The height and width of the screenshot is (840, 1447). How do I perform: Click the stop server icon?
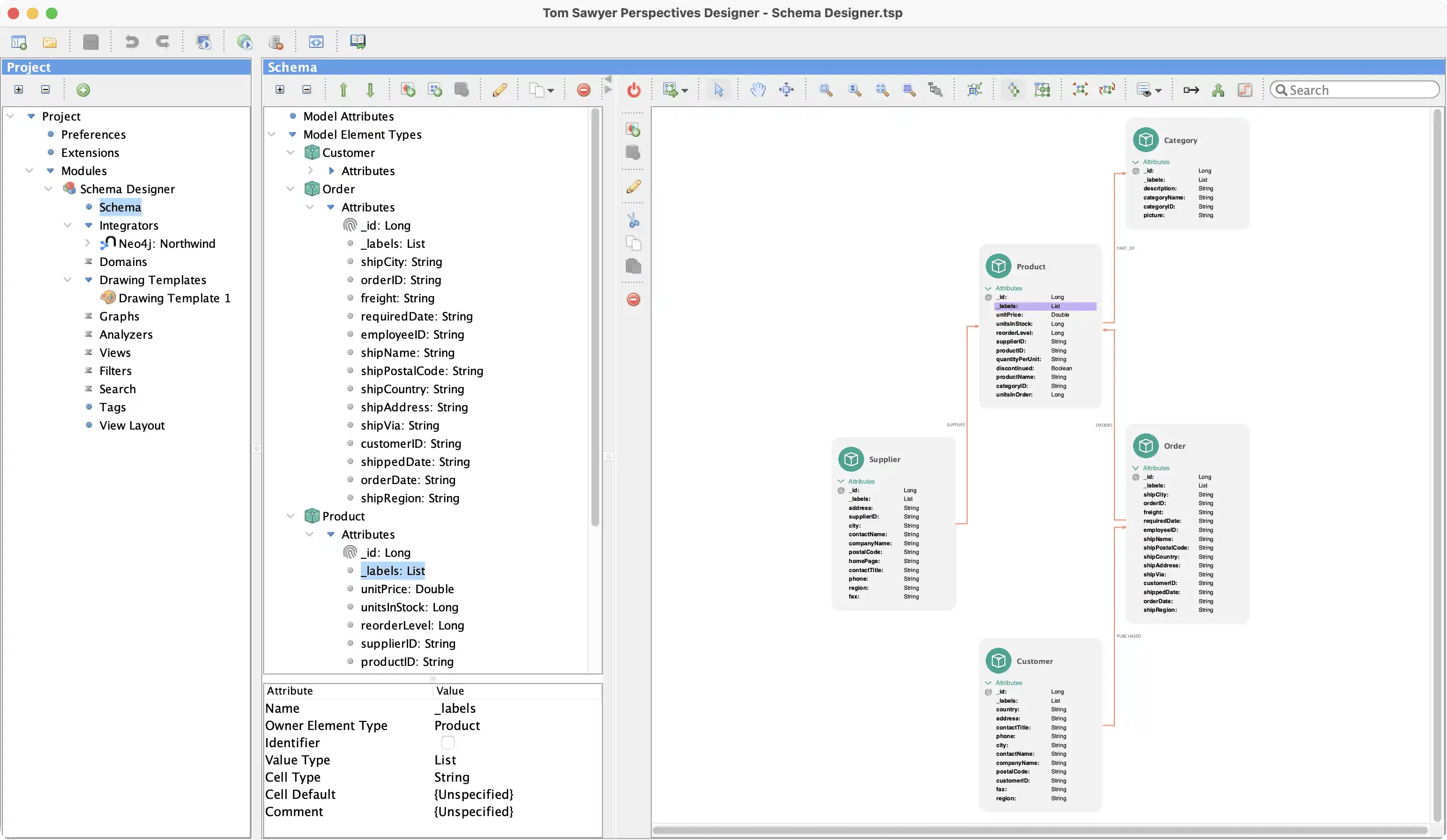(x=276, y=42)
